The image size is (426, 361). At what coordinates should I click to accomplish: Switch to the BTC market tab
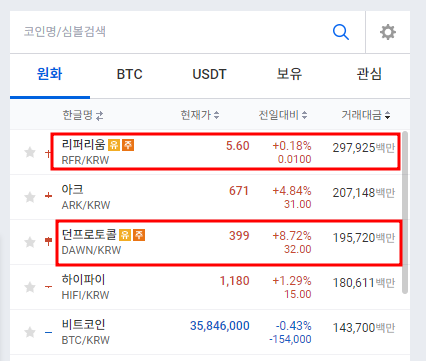click(x=130, y=74)
